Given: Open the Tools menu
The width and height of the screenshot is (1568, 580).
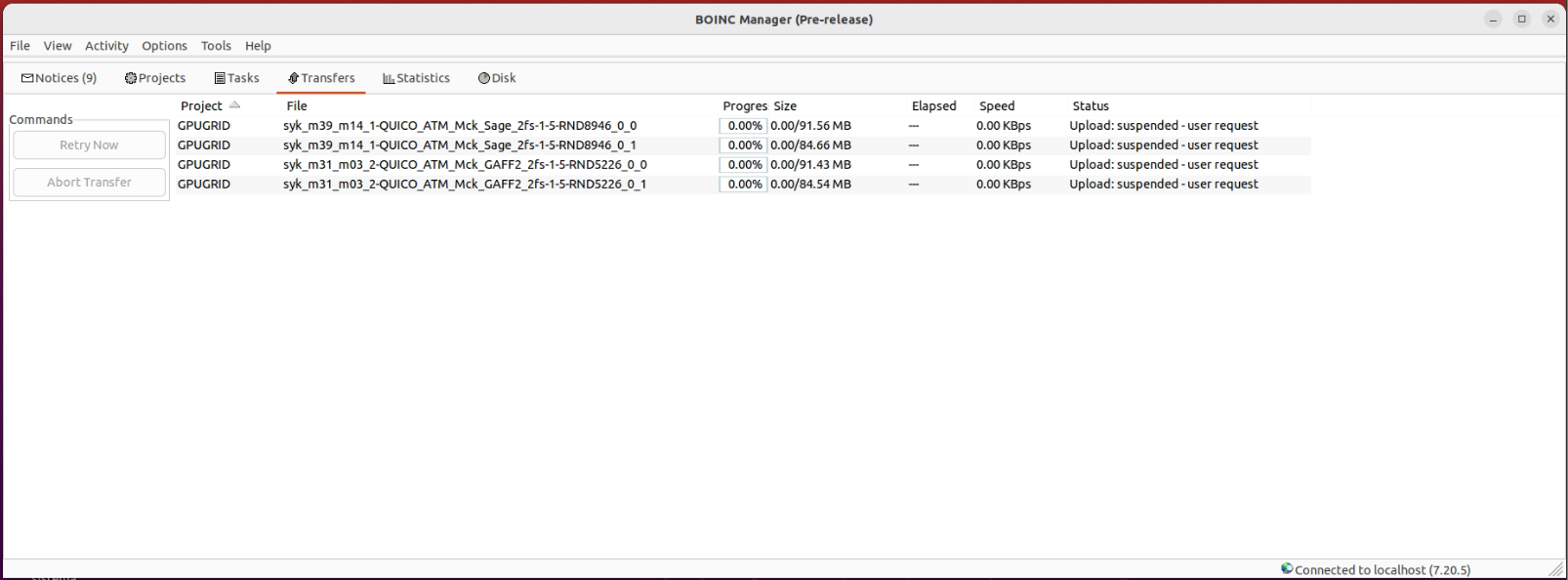Looking at the screenshot, I should [216, 46].
